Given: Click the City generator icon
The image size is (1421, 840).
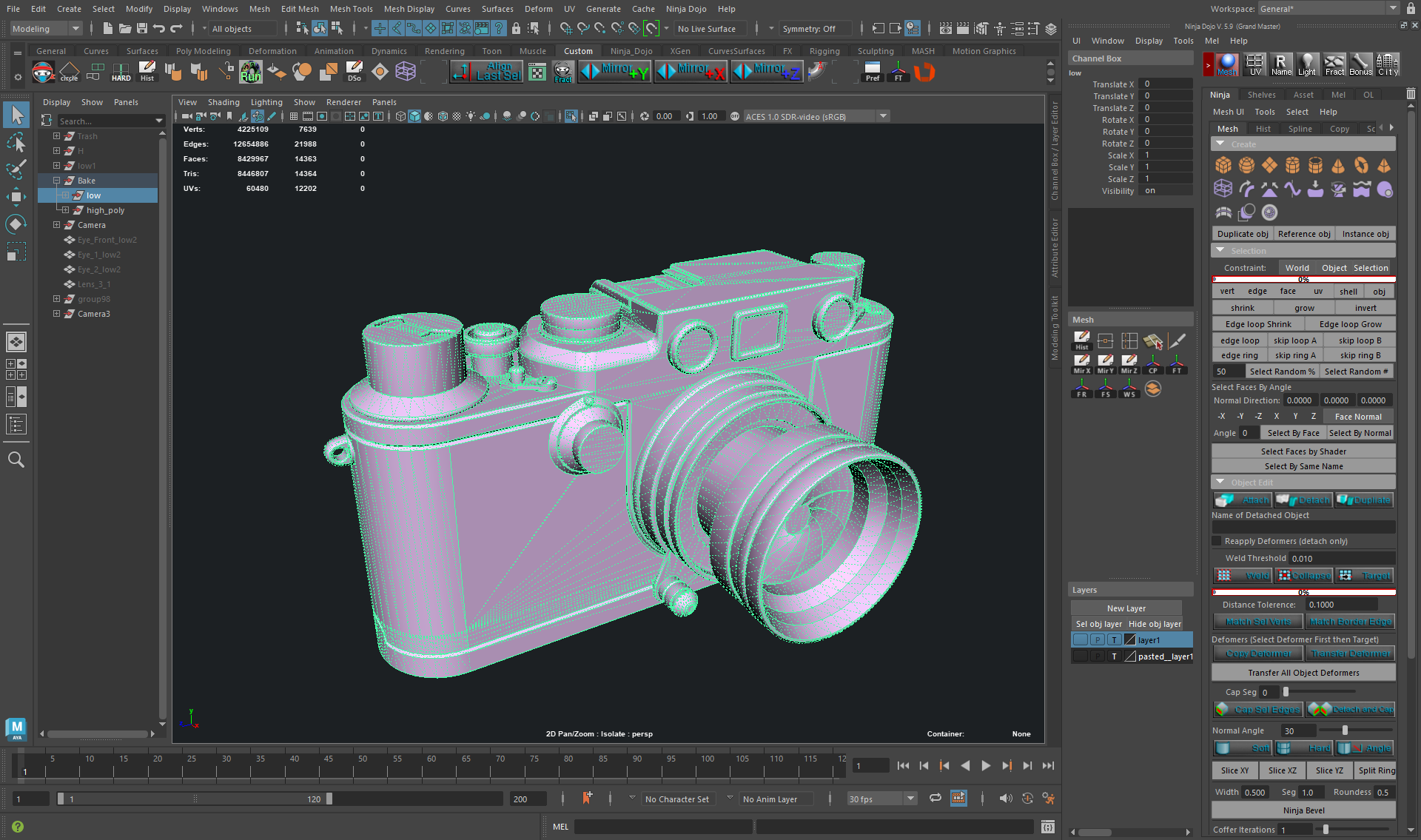Looking at the screenshot, I should pyautogui.click(x=1388, y=65).
